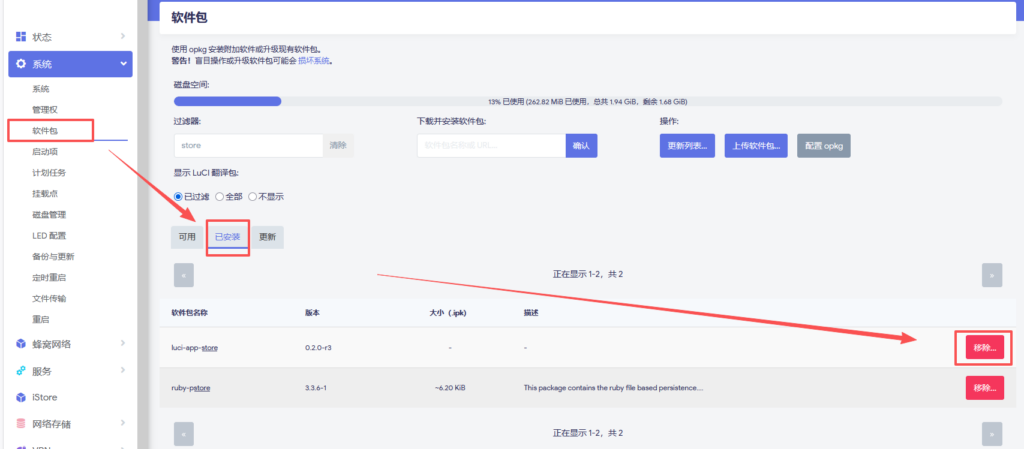The image size is (1024, 449).
Task: Expand the 状态 menu chevron
Action: click(x=123, y=37)
